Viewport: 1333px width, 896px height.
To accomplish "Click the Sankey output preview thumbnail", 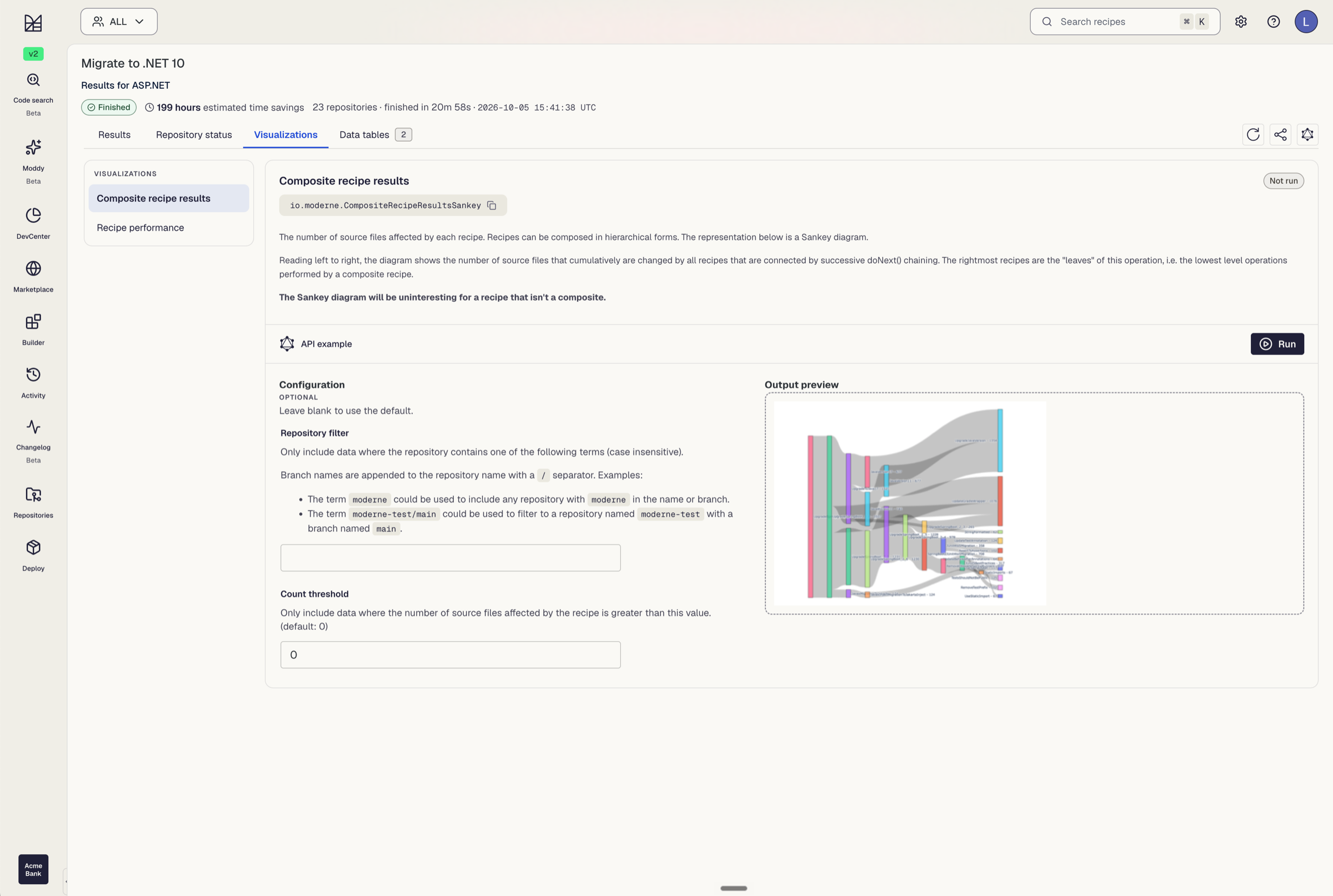I will click(910, 503).
